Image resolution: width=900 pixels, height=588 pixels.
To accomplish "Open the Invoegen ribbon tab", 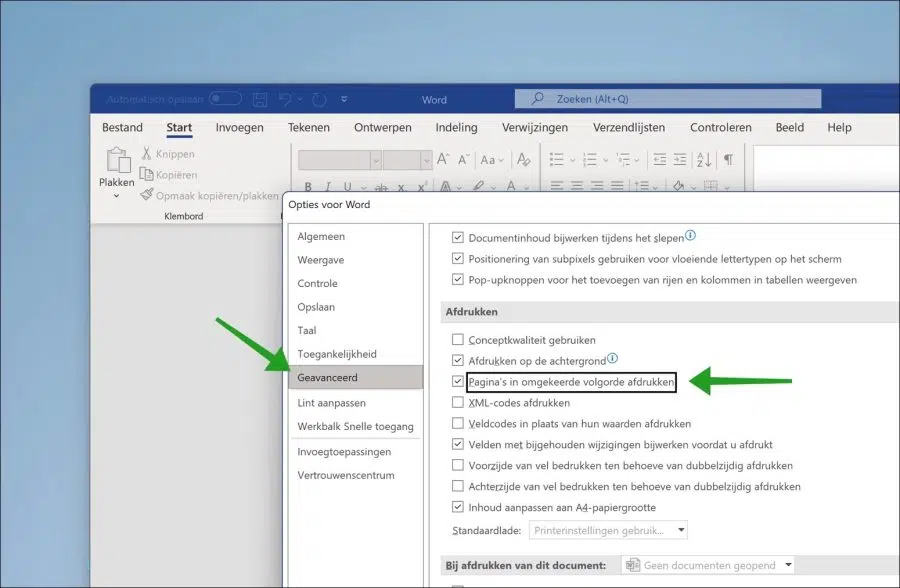I will 239,127.
